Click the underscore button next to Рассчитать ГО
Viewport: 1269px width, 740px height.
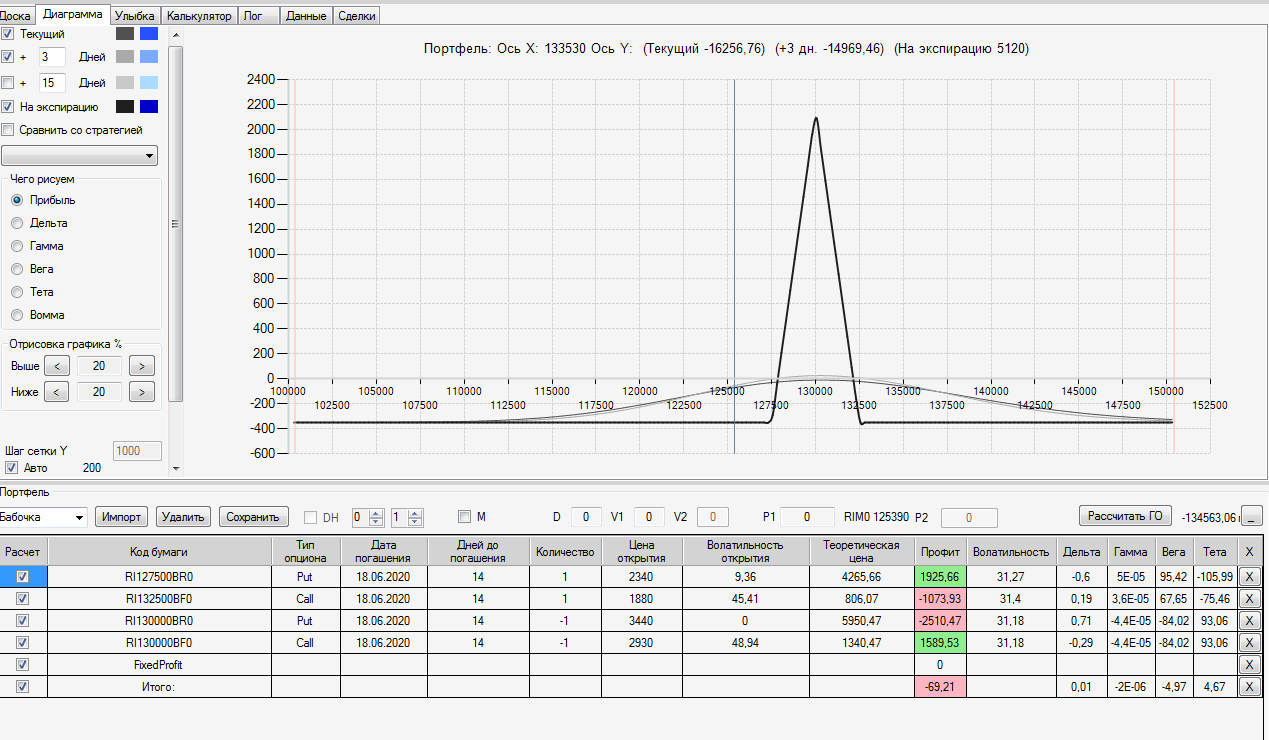point(1251,516)
